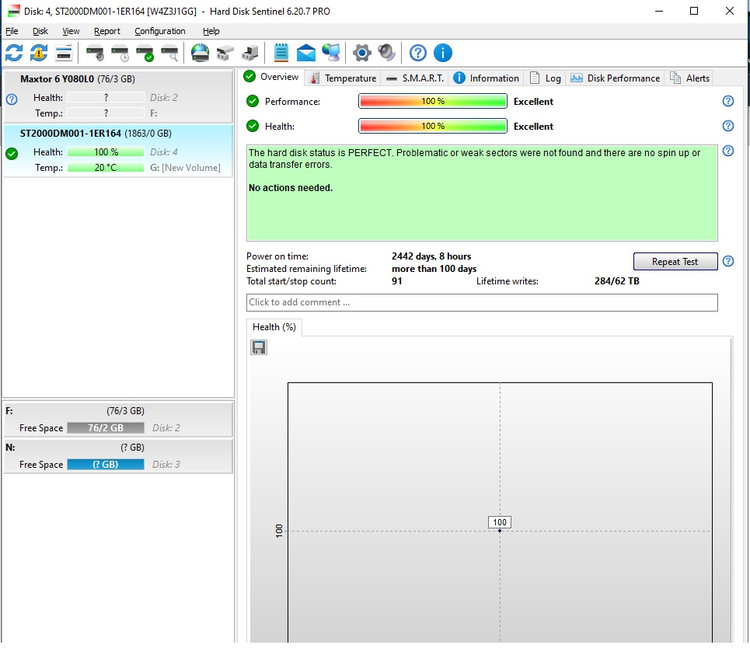Click the globe over disk icon
Viewport: 750px width, 662px height.
click(200, 53)
